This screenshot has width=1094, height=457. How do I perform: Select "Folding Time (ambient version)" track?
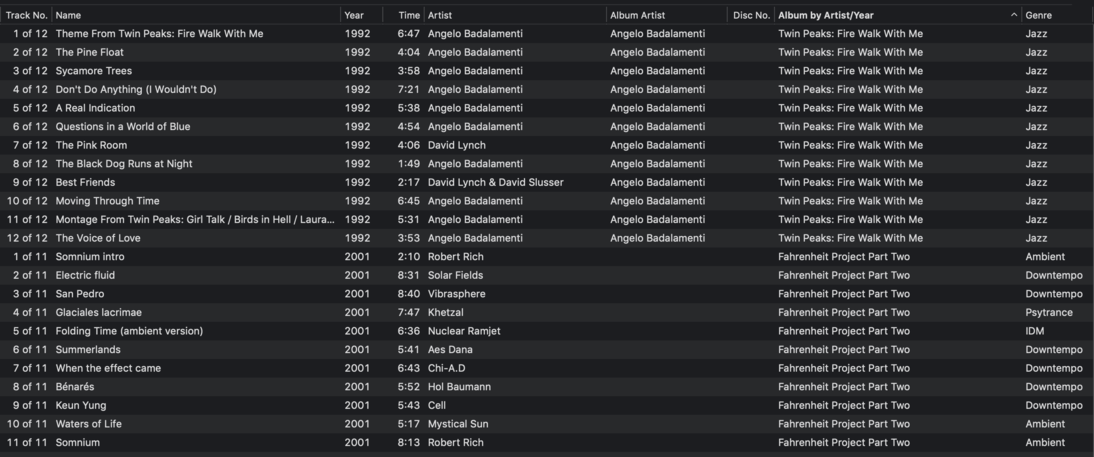tap(129, 331)
